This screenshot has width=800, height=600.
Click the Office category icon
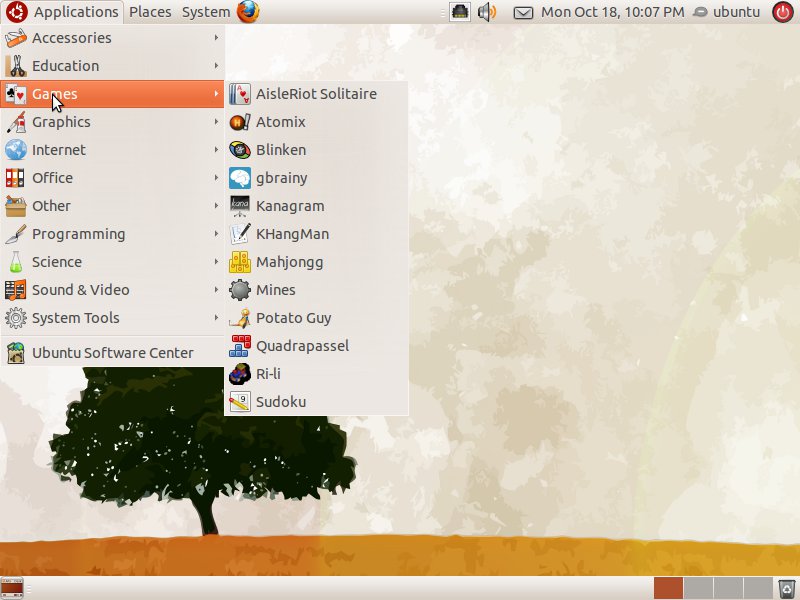tap(16, 178)
